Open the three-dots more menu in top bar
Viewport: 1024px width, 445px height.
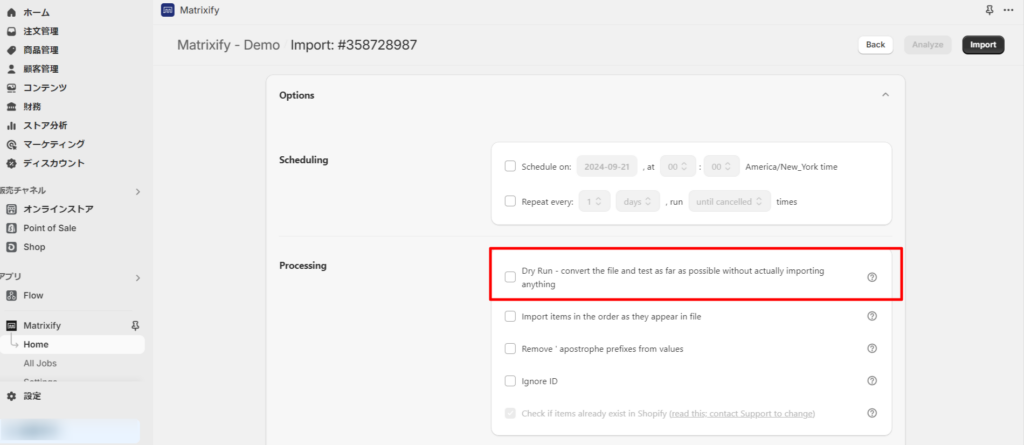[x=1008, y=10]
